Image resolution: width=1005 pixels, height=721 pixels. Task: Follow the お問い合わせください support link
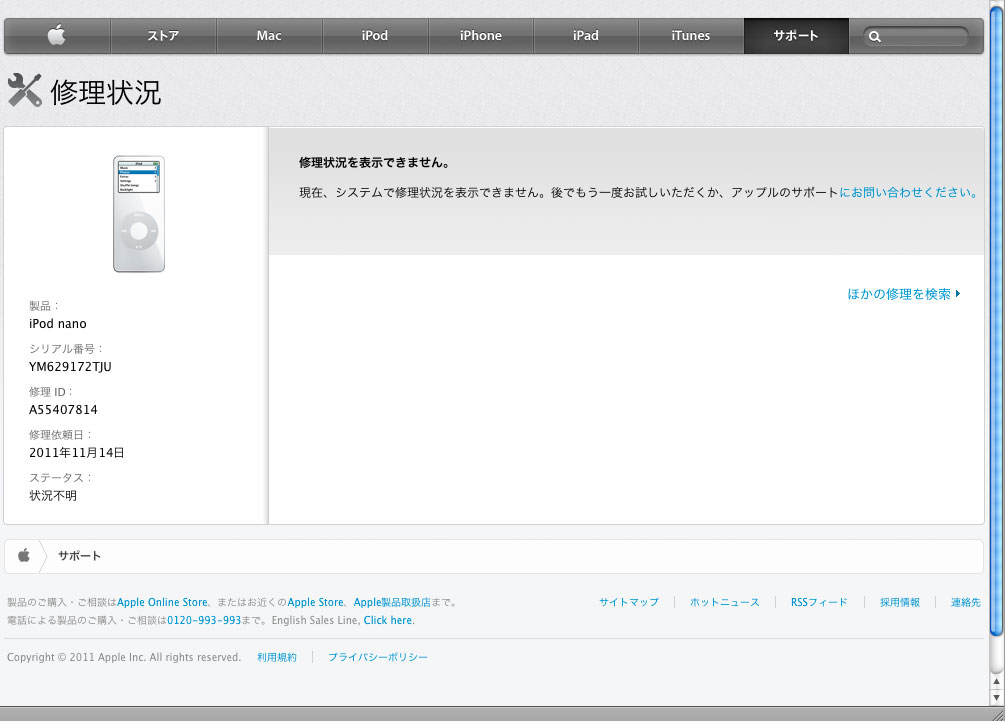(909, 192)
